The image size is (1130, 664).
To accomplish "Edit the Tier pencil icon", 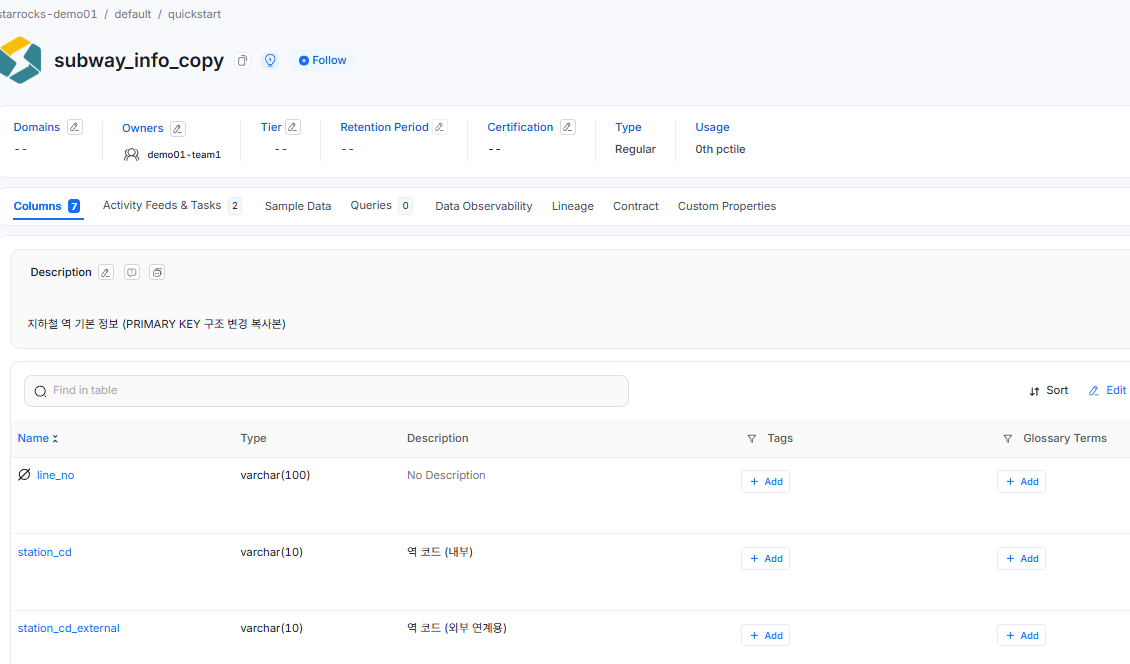I will click(293, 127).
